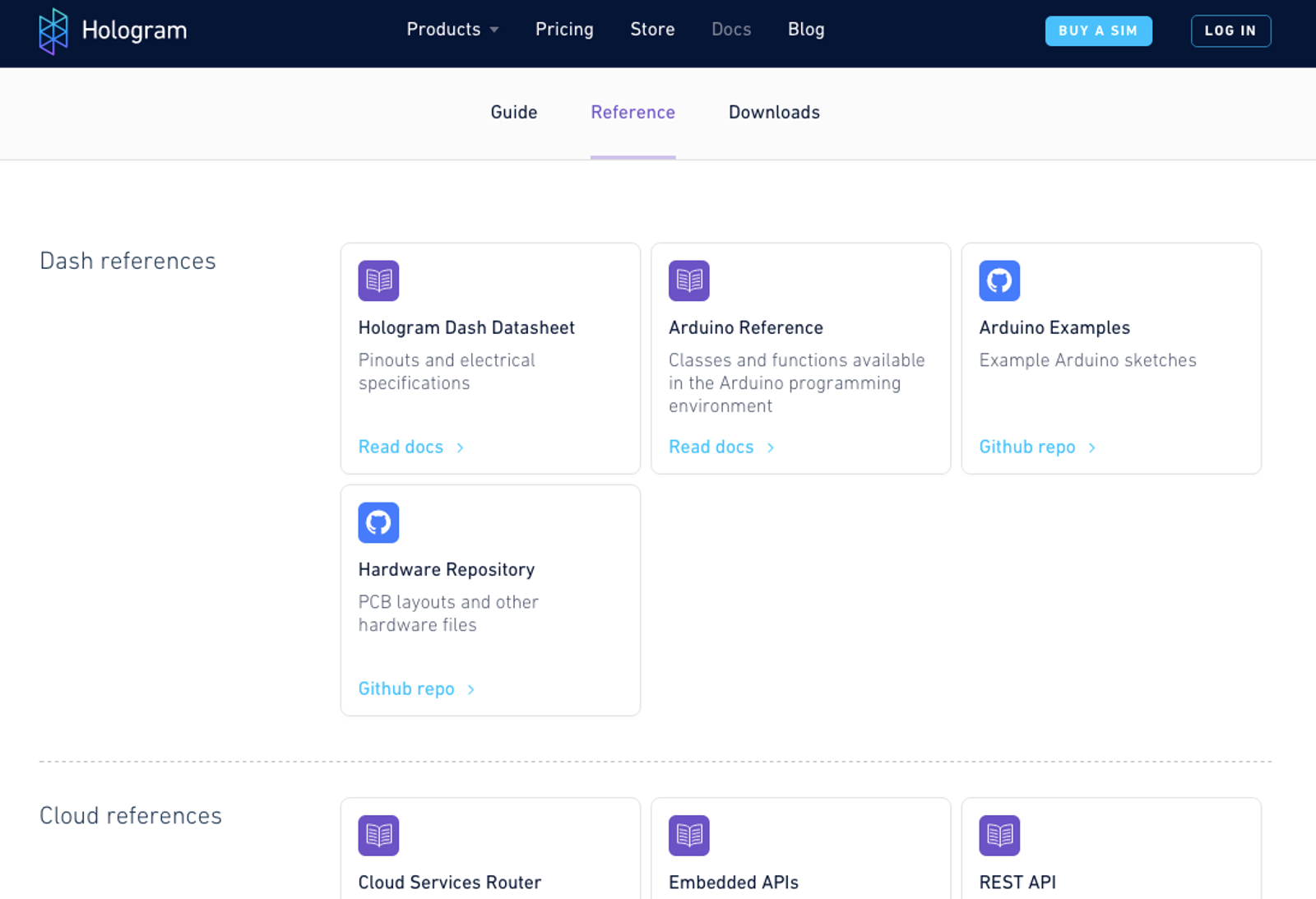Click chevron next to Datasheet Read docs
The image size is (1316, 899).
tap(461, 447)
